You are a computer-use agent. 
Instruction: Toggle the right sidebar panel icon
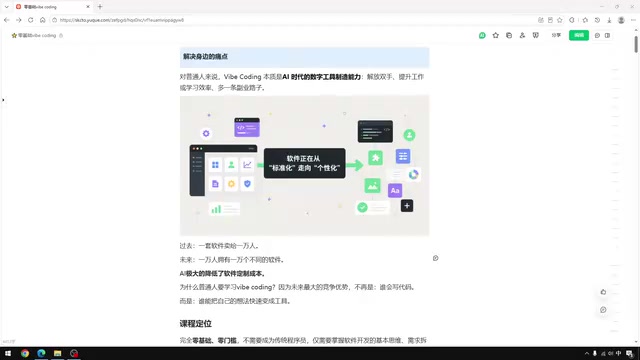click(608, 36)
